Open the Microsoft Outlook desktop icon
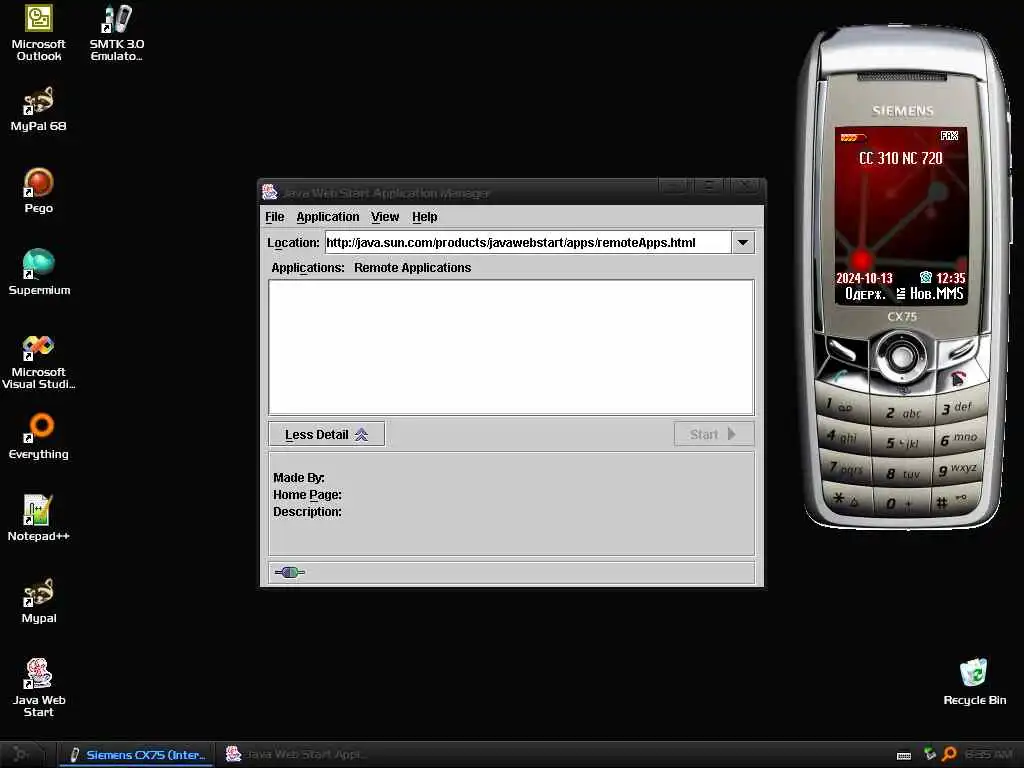This screenshot has width=1024, height=768. click(39, 33)
